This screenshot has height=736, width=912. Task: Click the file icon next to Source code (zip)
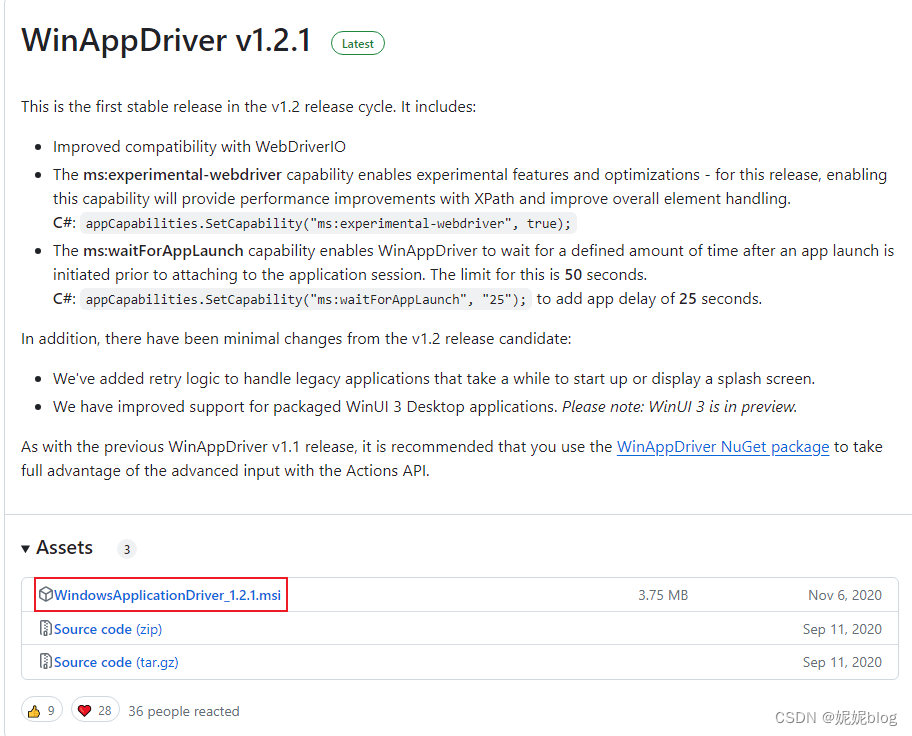click(x=45, y=628)
